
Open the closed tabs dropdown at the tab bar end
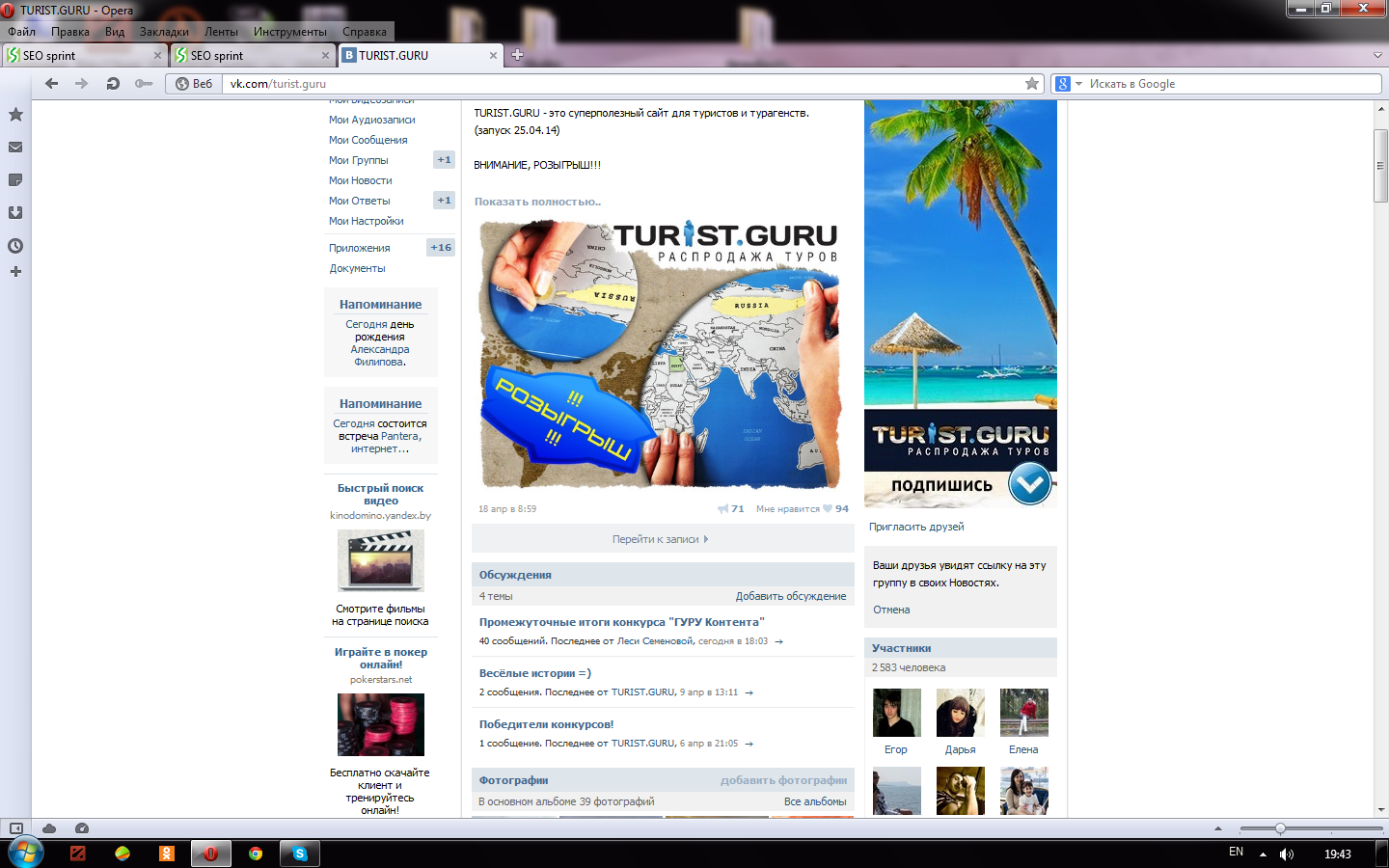click(1377, 56)
